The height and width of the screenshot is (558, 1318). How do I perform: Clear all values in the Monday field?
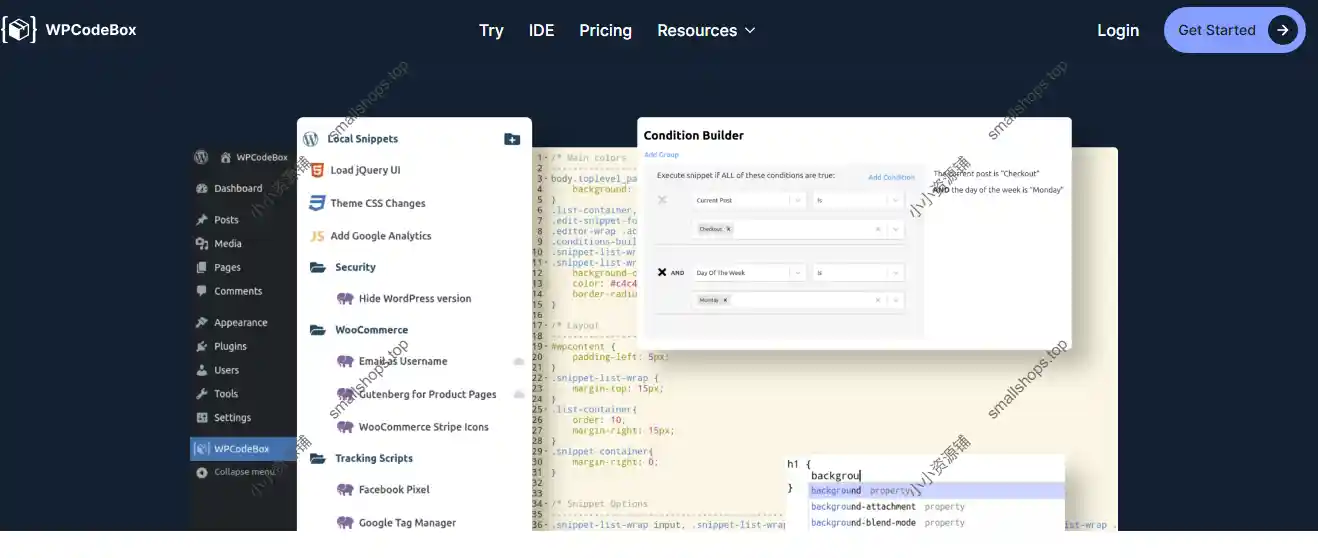(878, 300)
